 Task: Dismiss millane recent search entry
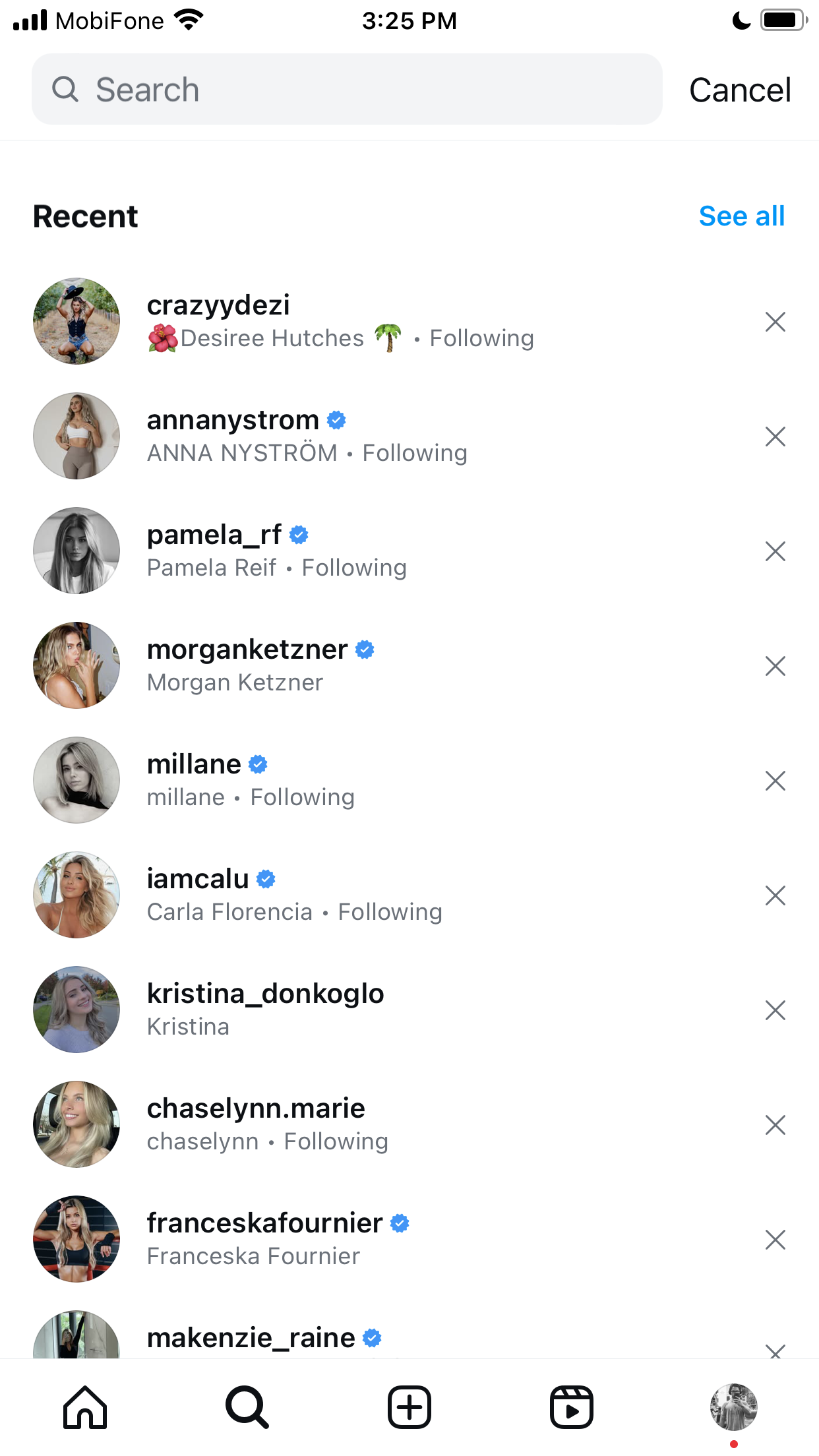click(x=775, y=781)
